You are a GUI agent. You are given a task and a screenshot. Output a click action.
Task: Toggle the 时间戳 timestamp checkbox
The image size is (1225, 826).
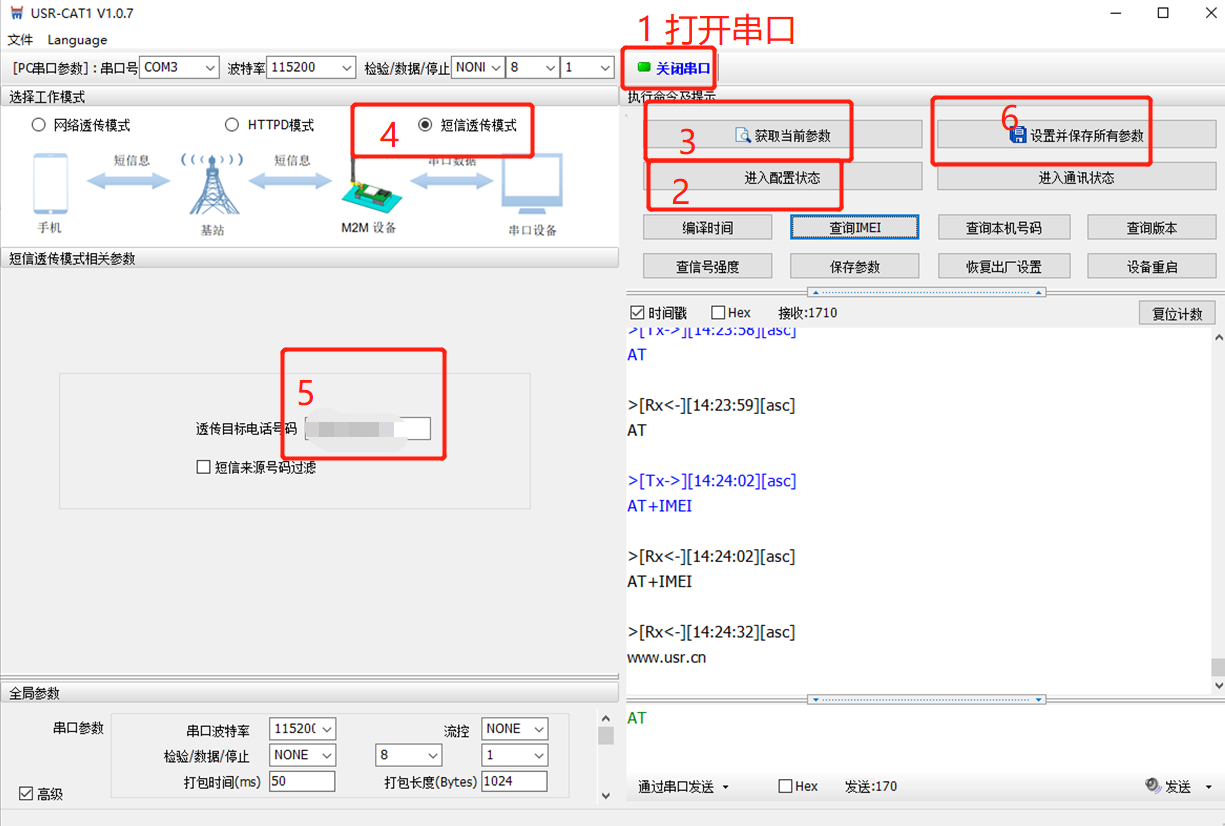638,313
